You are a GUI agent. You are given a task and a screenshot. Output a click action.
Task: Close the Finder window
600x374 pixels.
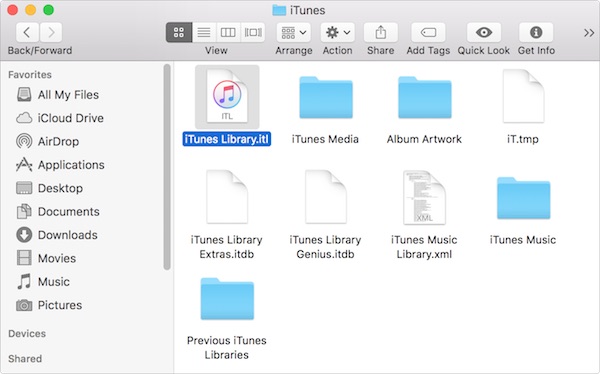coord(13,10)
